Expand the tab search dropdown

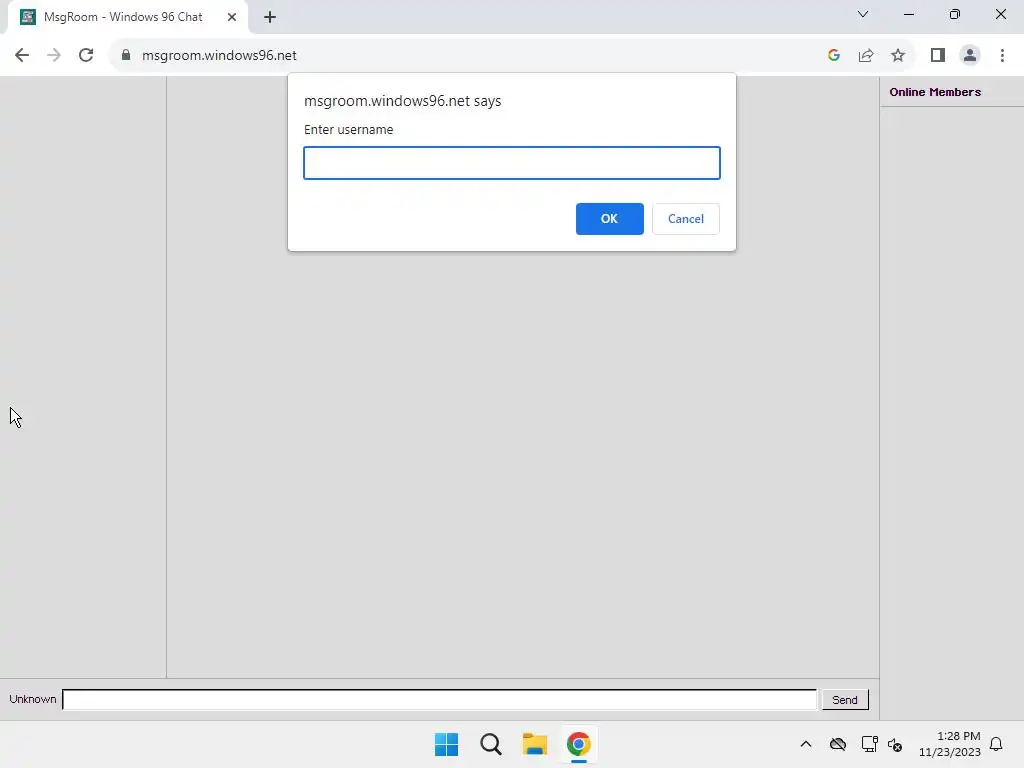(863, 14)
